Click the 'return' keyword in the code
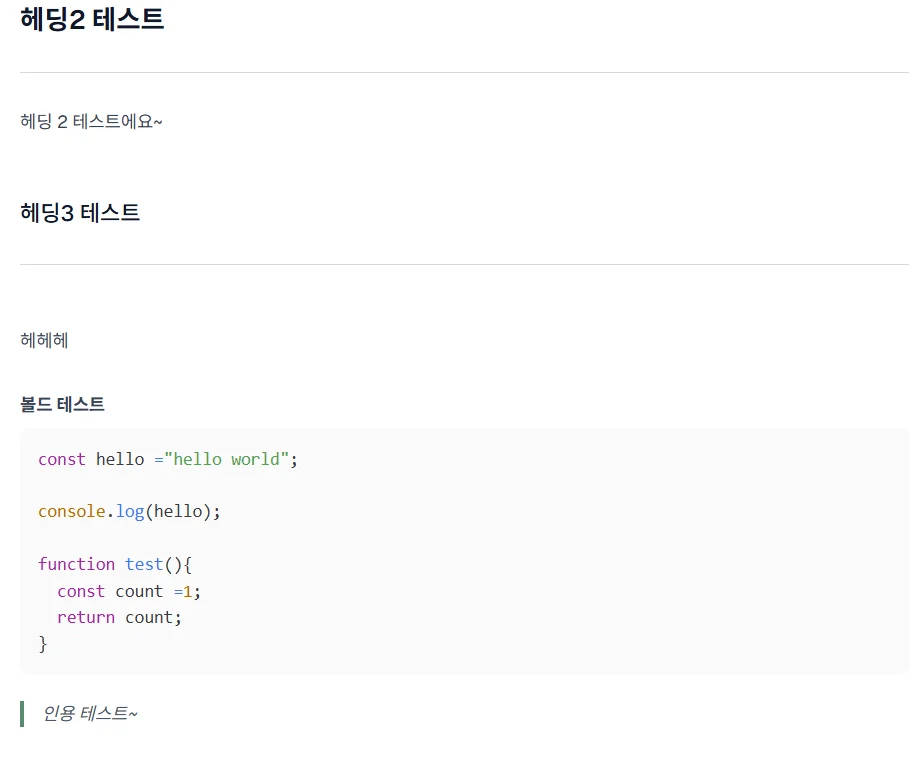 coord(86,617)
